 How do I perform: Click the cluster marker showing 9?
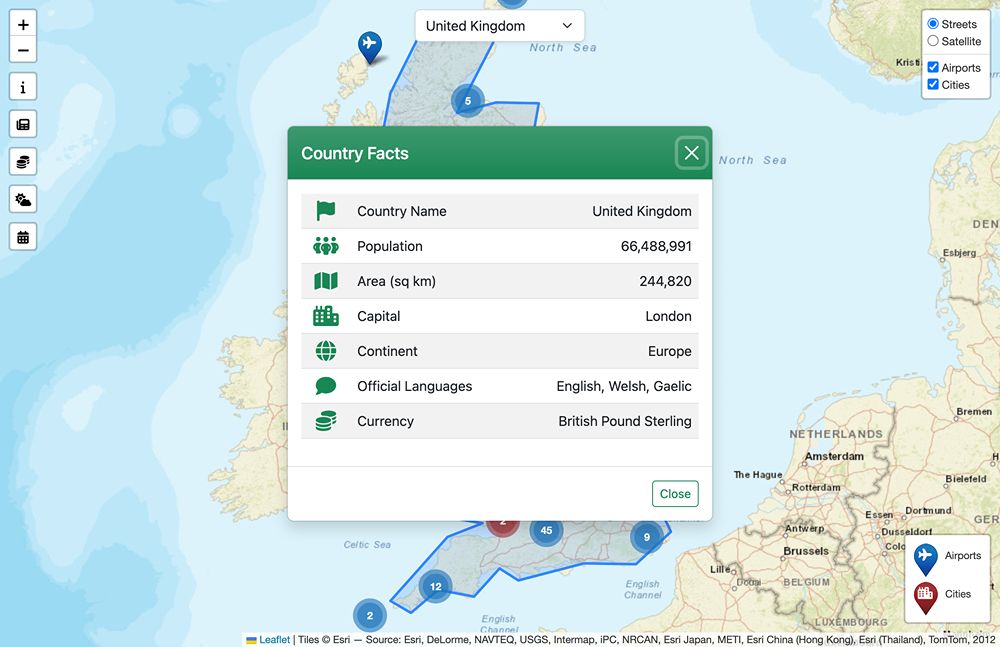[x=647, y=537]
